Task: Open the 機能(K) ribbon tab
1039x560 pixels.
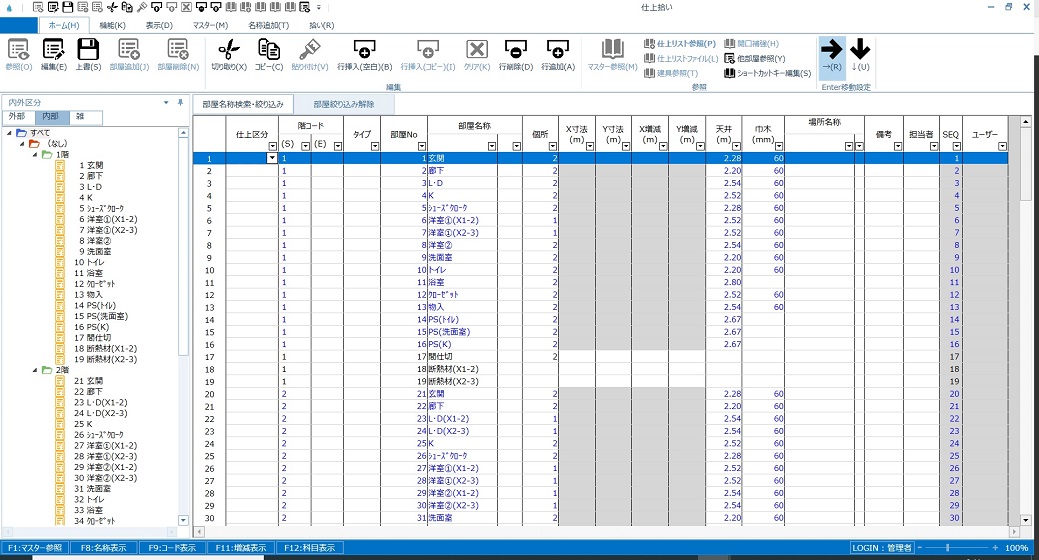Action: (x=113, y=25)
